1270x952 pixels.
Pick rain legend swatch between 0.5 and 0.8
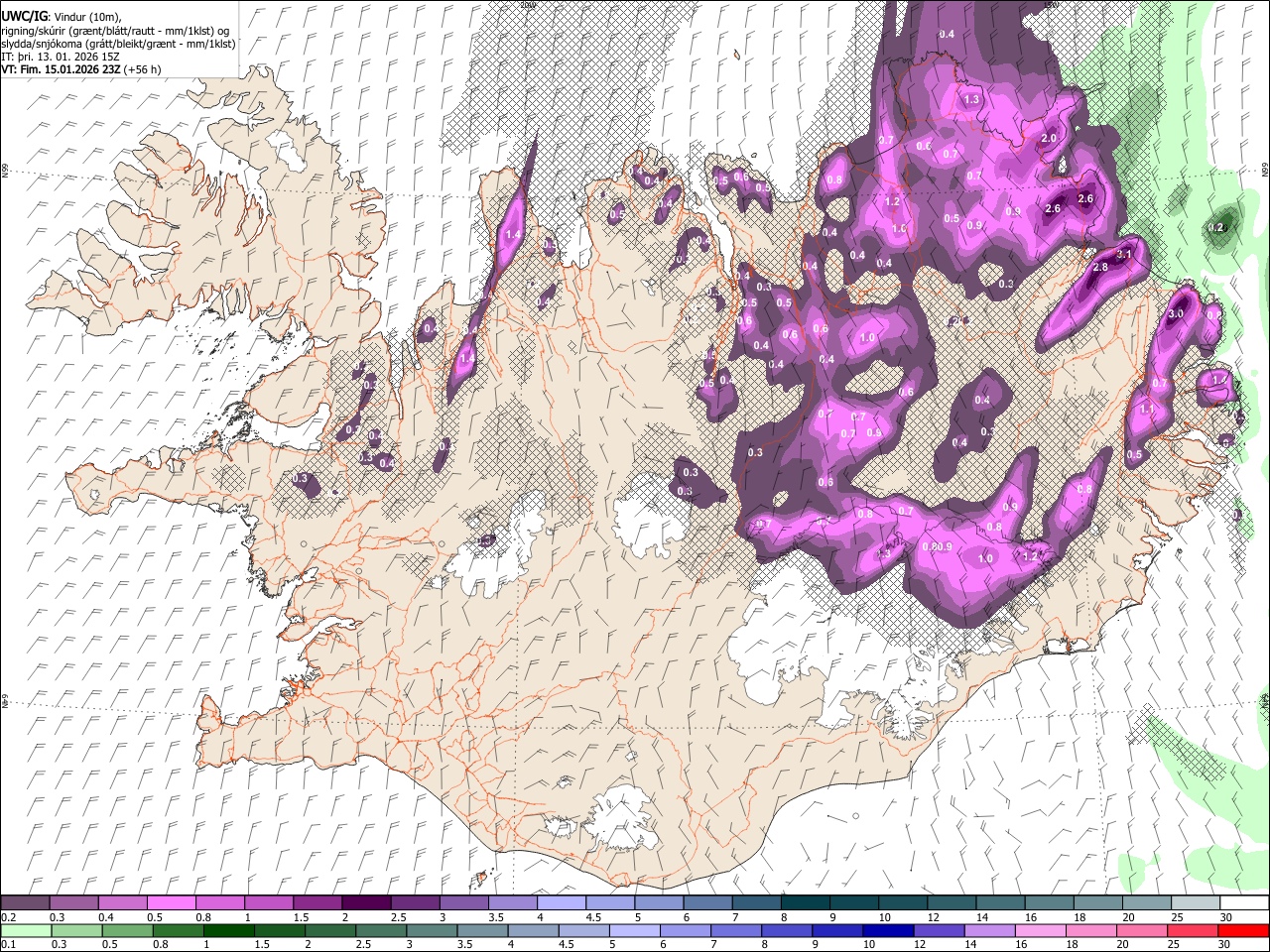pyautogui.click(x=127, y=931)
